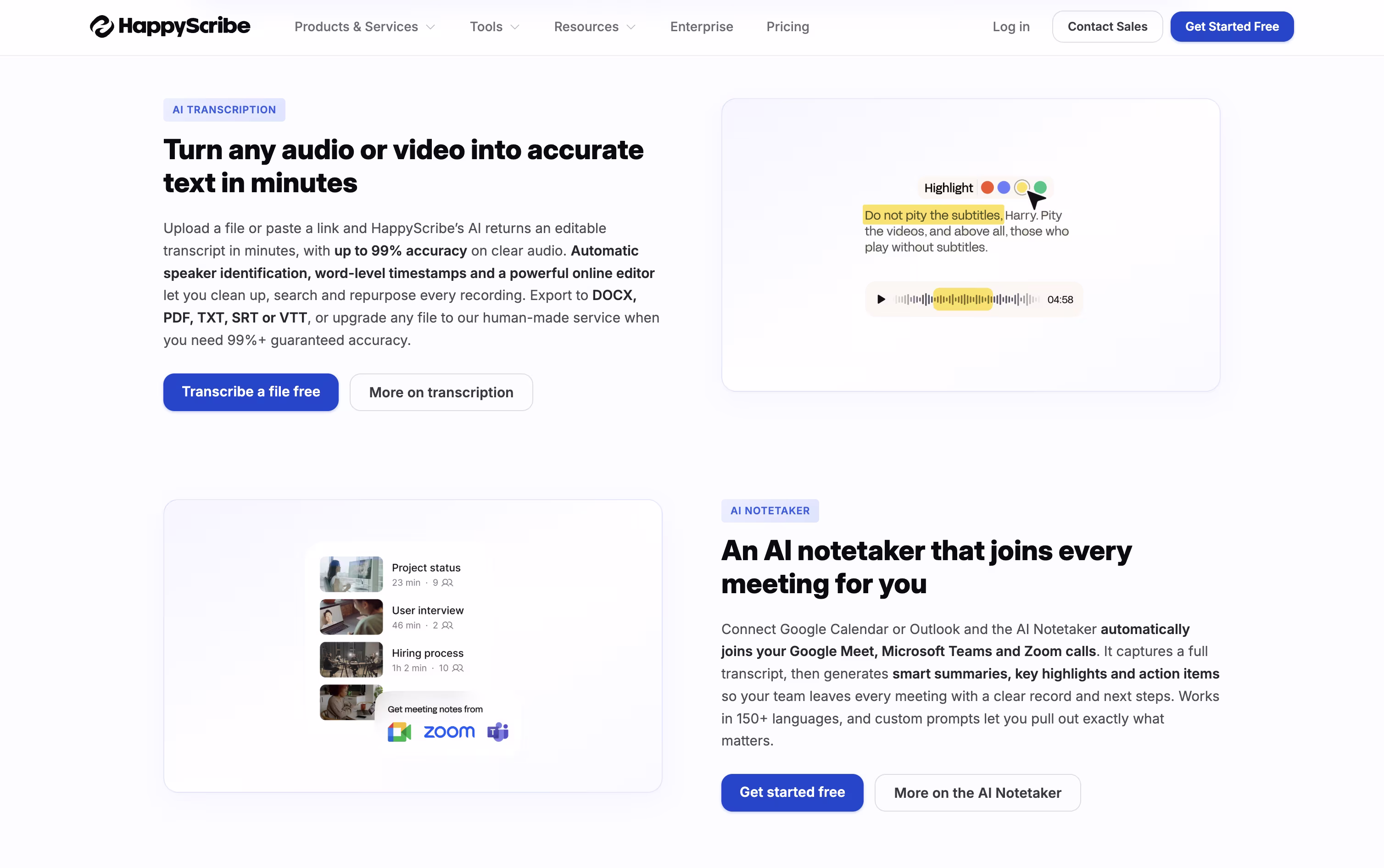Image resolution: width=1384 pixels, height=868 pixels.
Task: Open the Products & Services menu
Action: (365, 27)
